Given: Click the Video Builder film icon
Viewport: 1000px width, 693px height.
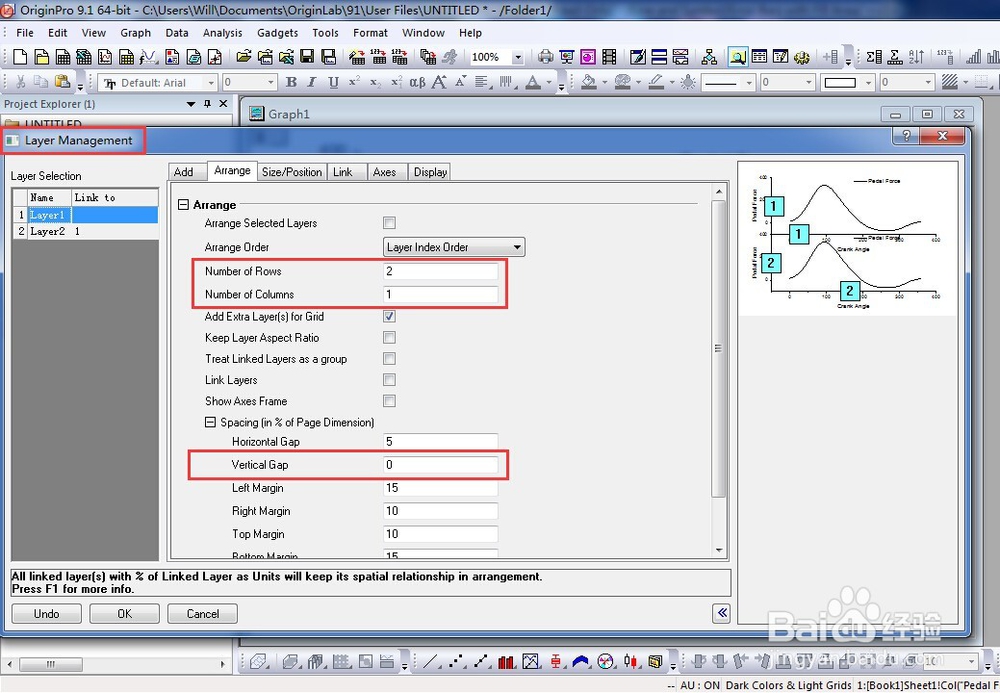Looking at the screenshot, I should pyautogui.click(x=609, y=57).
